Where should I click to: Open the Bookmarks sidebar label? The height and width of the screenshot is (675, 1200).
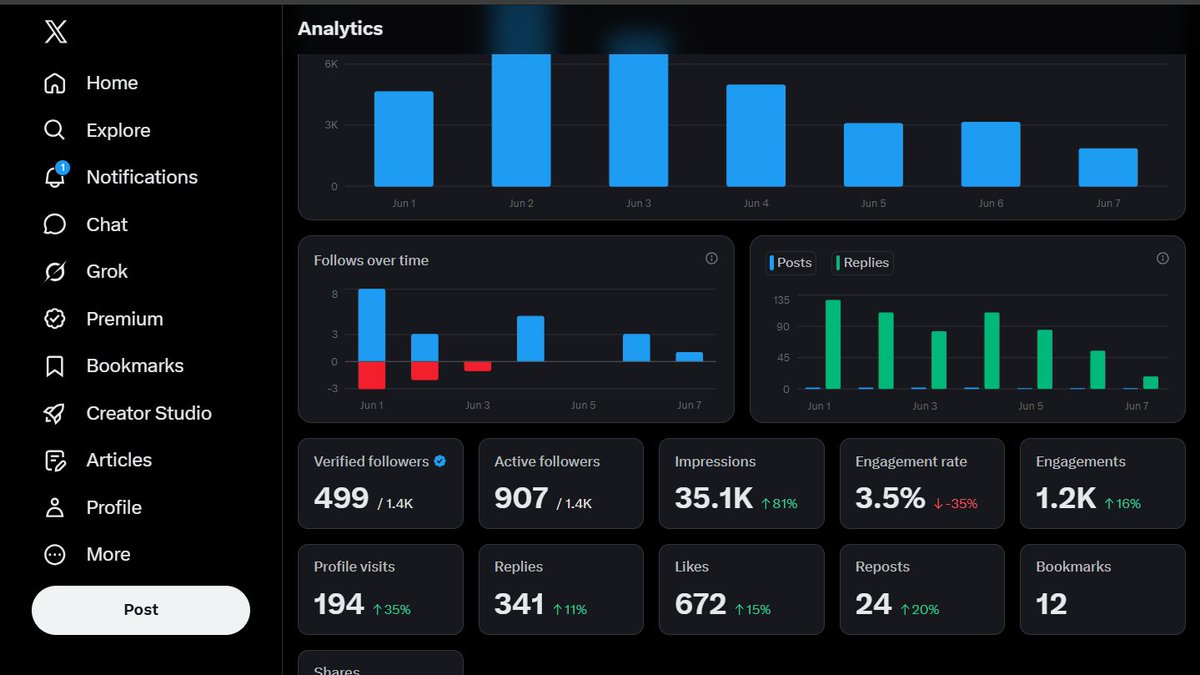pos(135,366)
